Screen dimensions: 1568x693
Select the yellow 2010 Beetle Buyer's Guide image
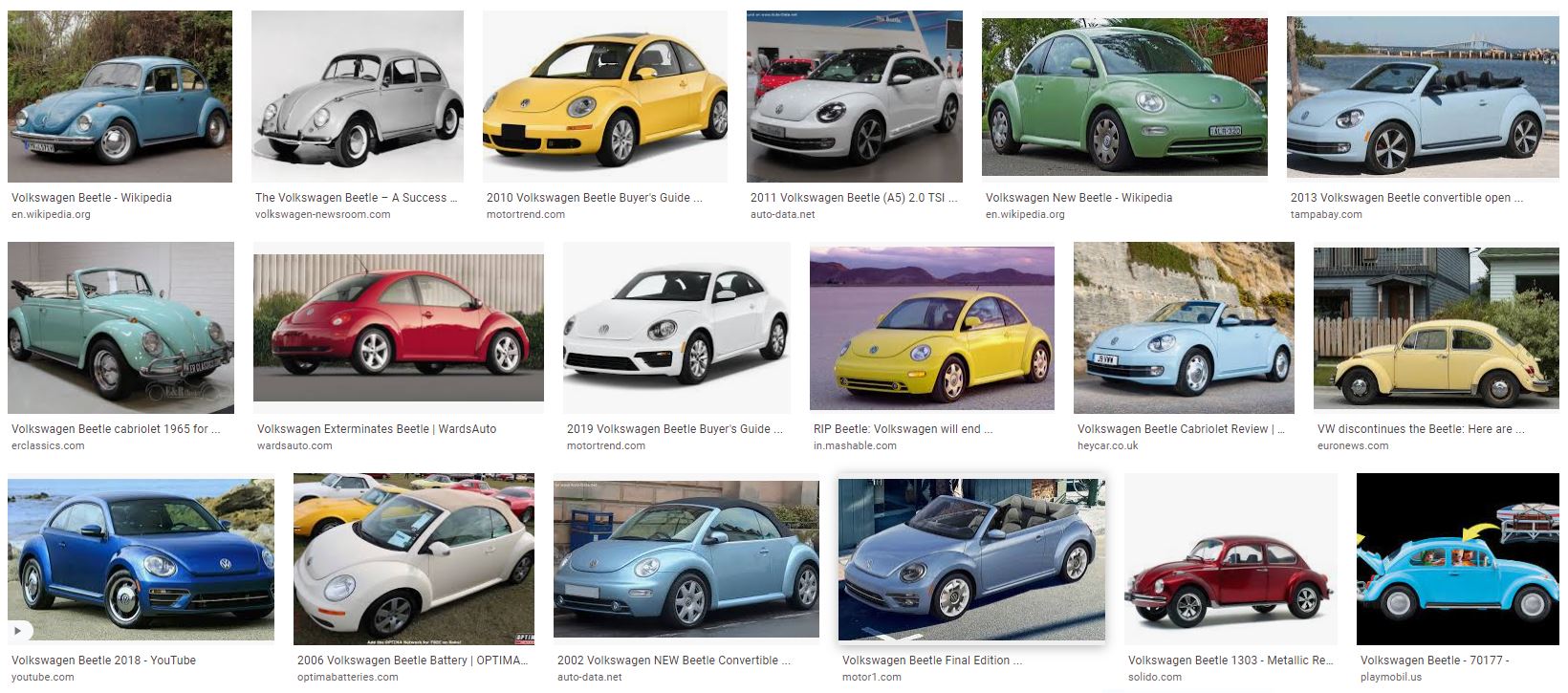click(604, 97)
